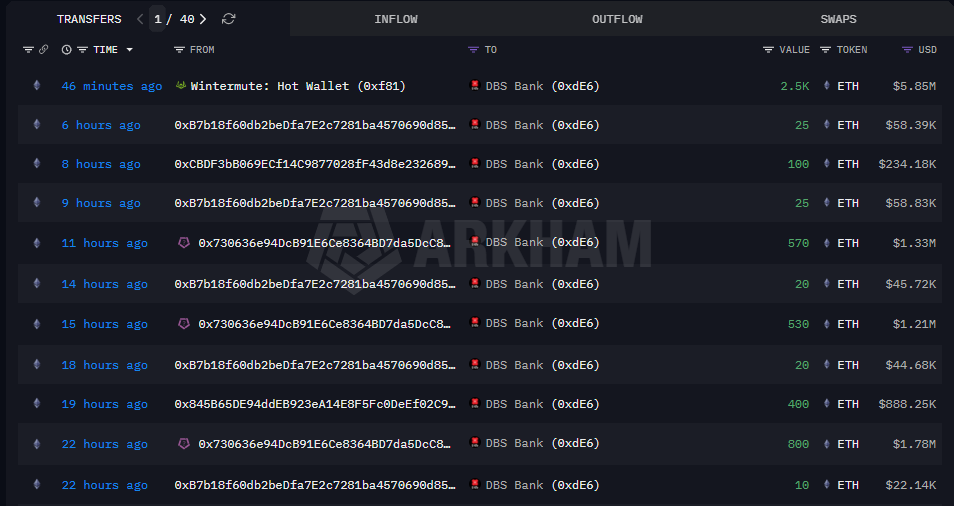Open Wintermute: Hot Wallet (0xf81) sender

(x=298, y=86)
